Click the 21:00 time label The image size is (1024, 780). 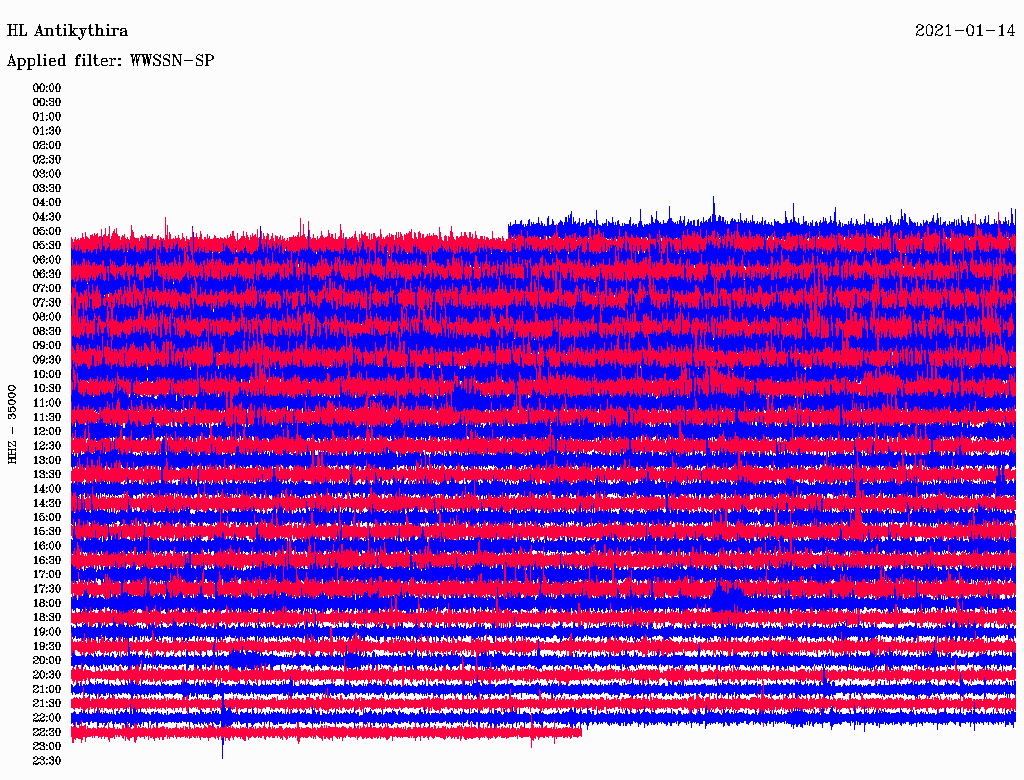point(47,689)
